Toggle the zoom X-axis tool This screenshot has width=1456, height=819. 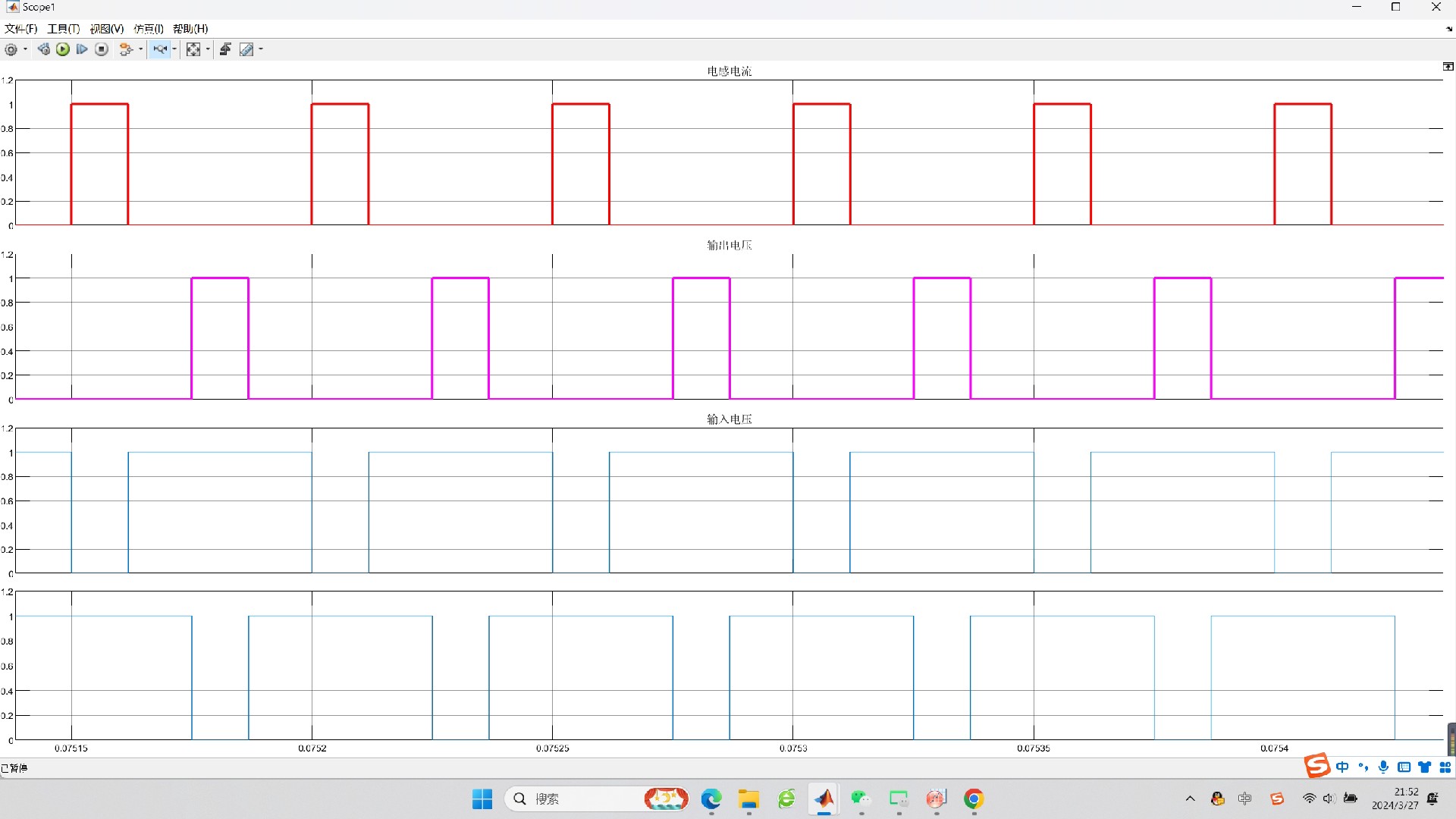[160, 49]
